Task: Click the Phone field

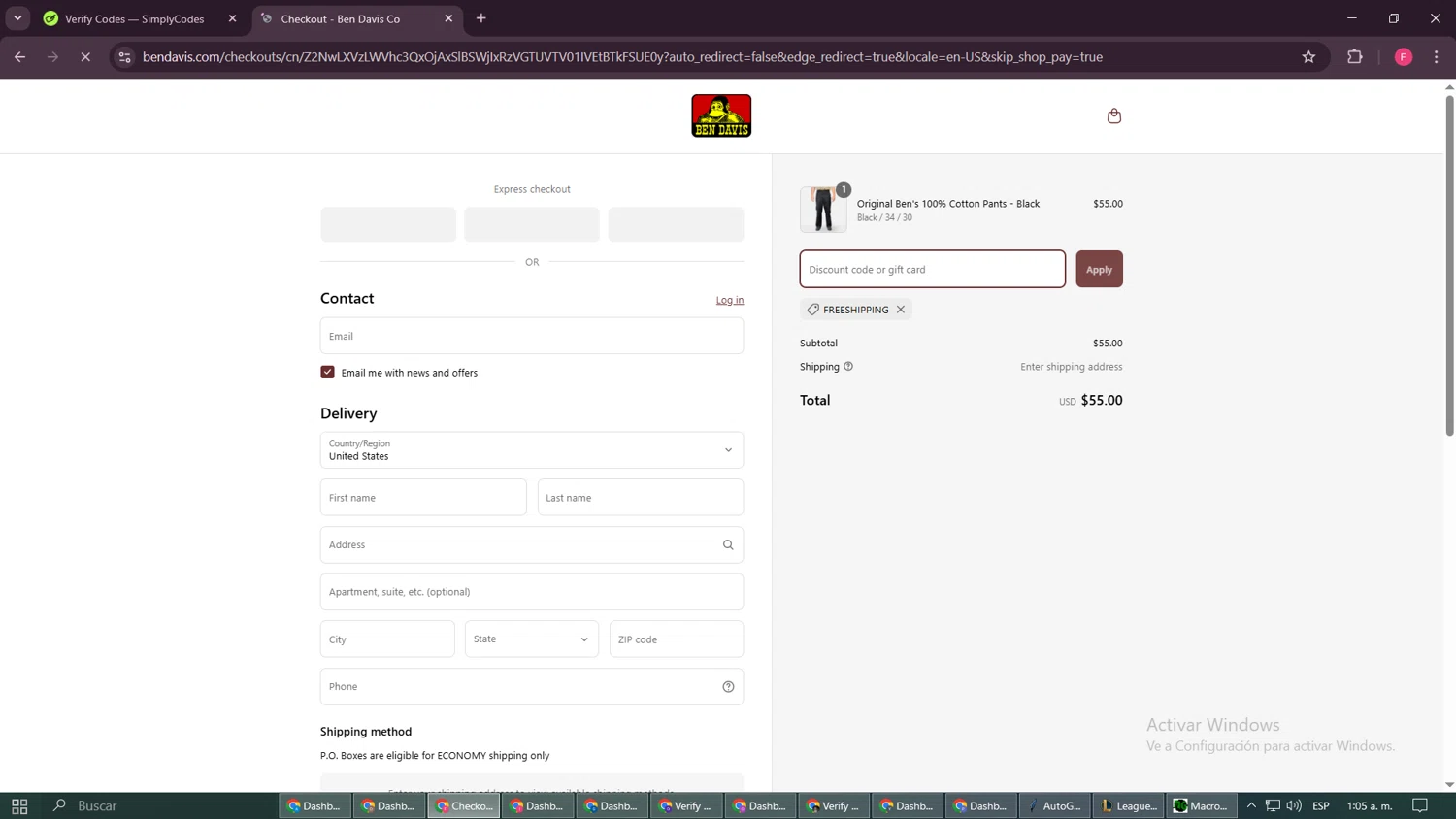Action: [x=532, y=687]
